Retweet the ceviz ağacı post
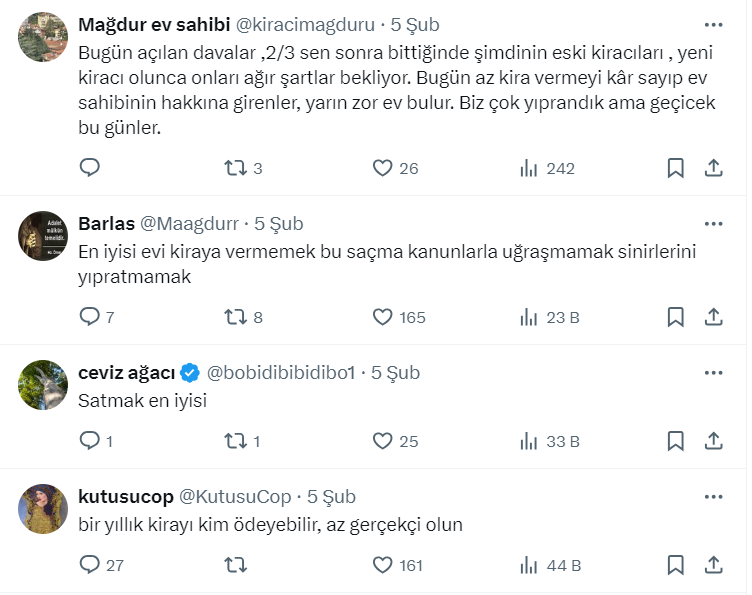 (x=236, y=440)
